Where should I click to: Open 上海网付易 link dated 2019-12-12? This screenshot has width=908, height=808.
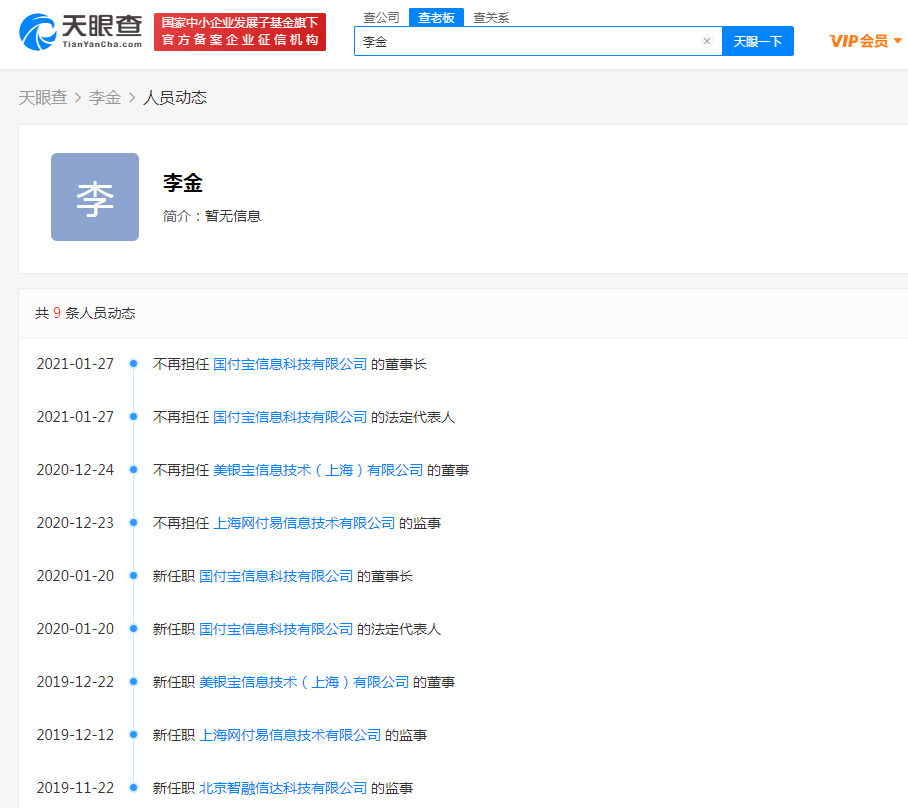290,735
